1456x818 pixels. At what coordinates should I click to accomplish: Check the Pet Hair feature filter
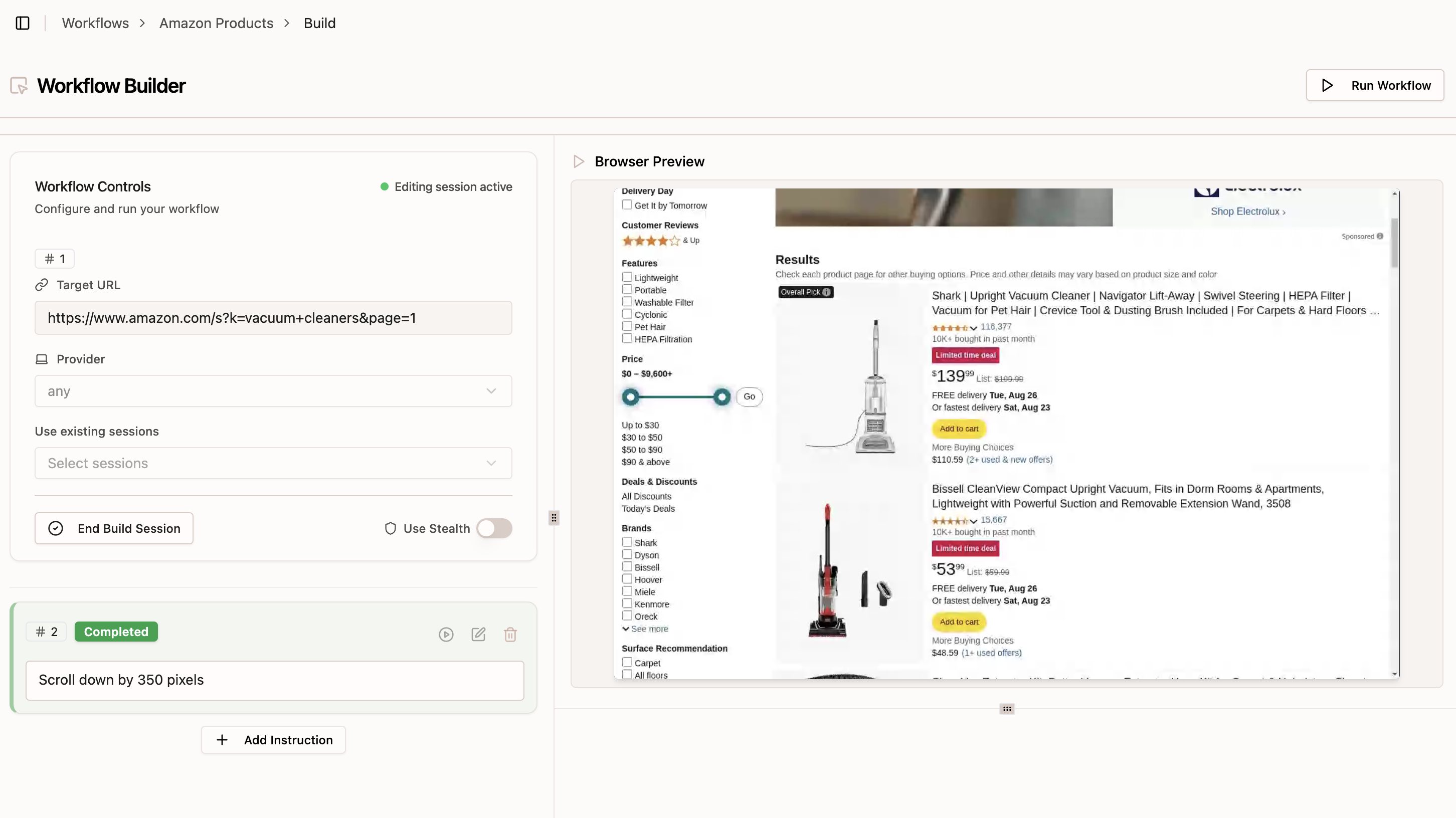click(x=627, y=326)
